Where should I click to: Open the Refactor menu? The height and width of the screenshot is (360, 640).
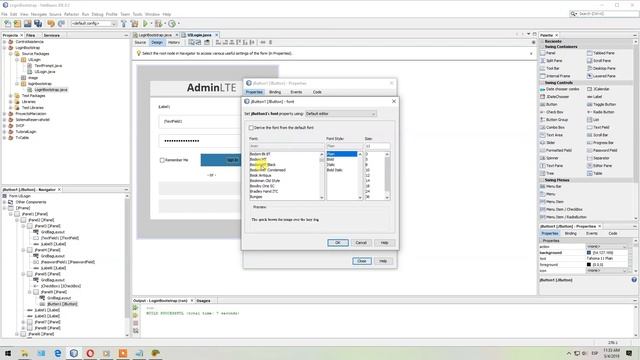71,14
